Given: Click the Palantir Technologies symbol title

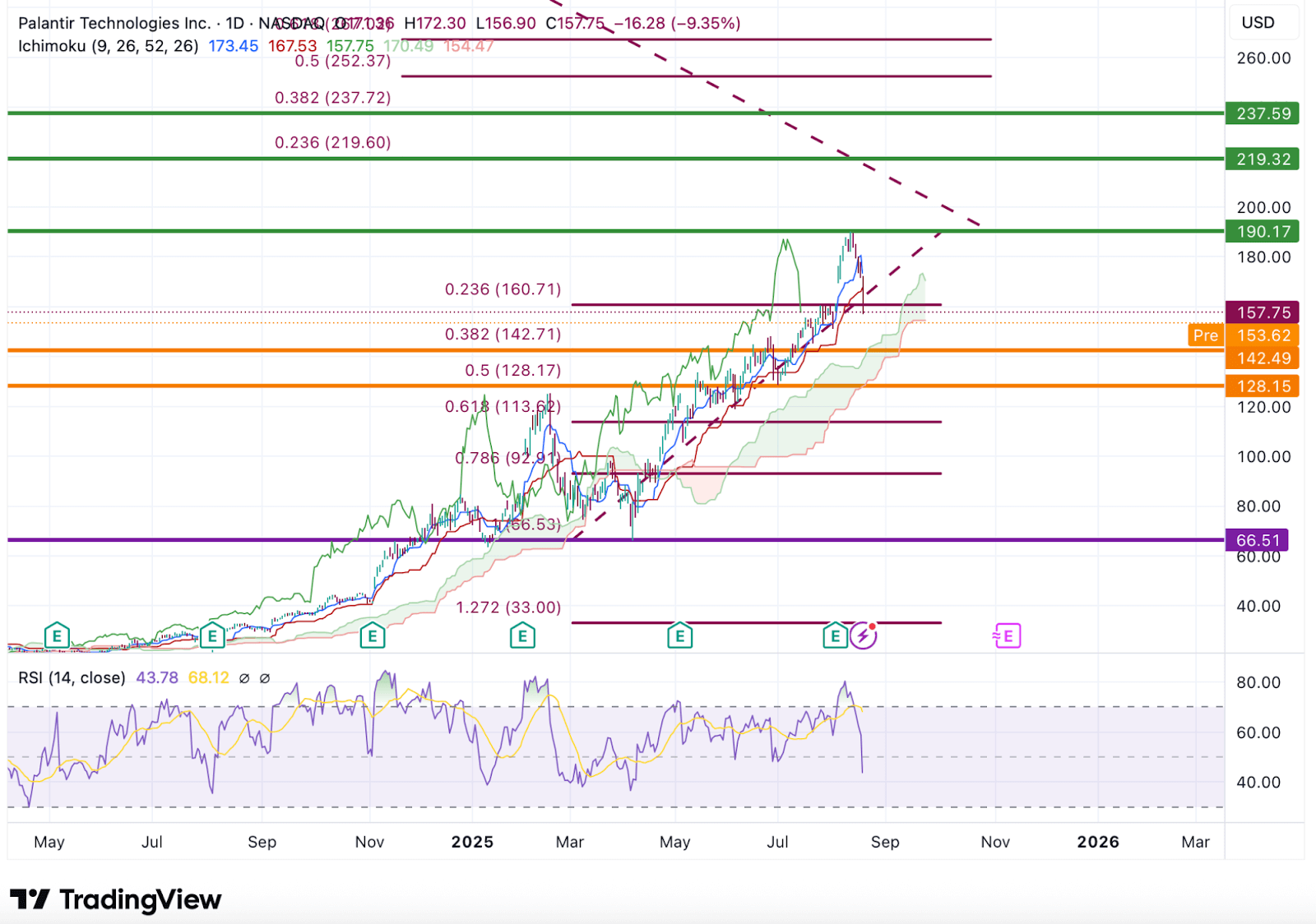Looking at the screenshot, I should click(114, 23).
